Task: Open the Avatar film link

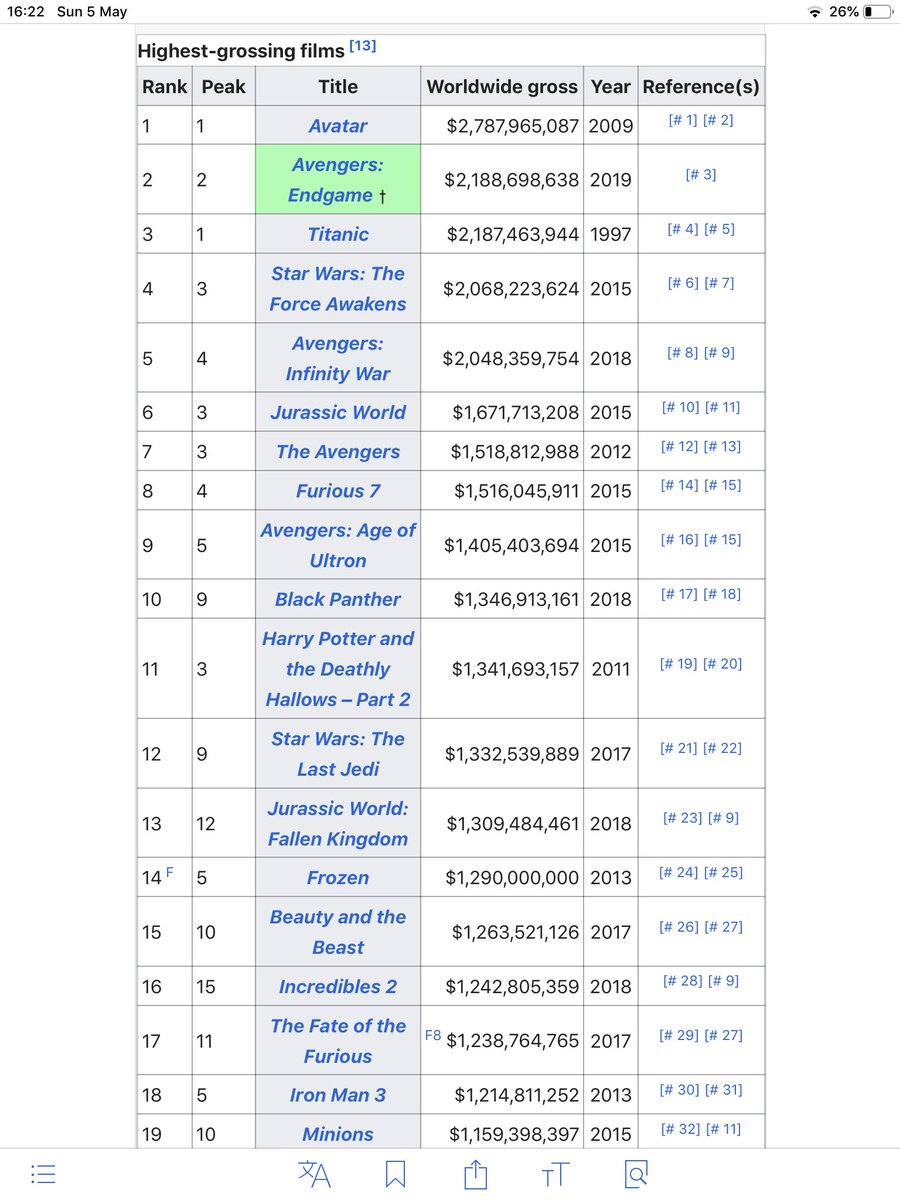Action: (338, 126)
